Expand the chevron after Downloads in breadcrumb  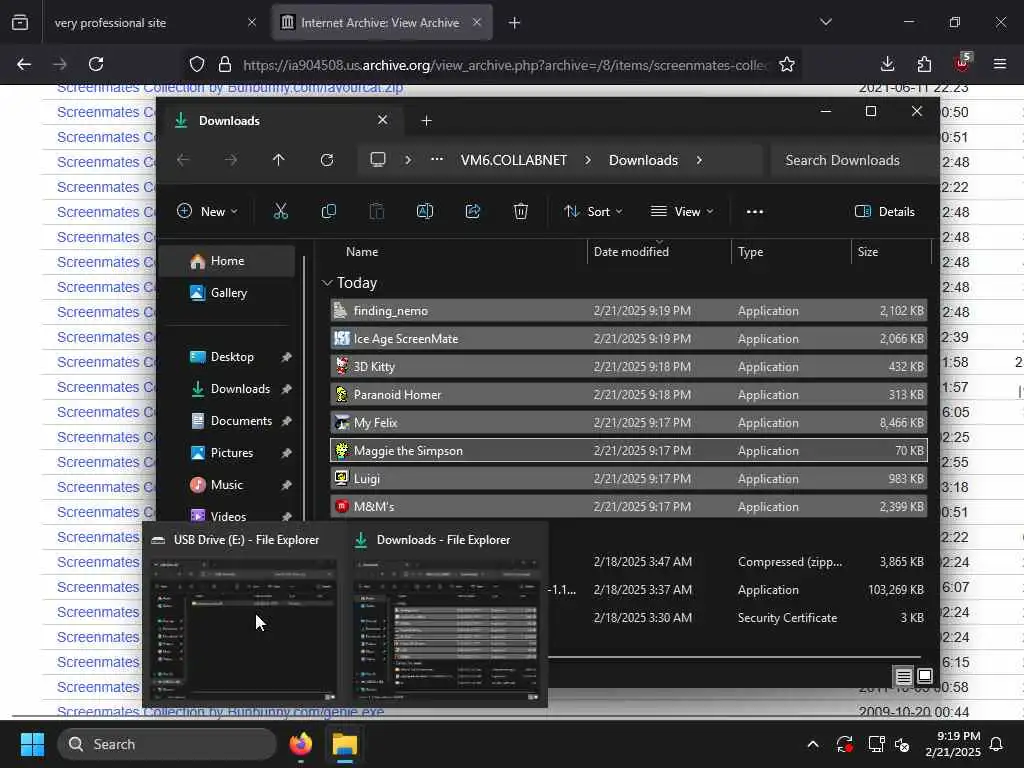click(699, 160)
